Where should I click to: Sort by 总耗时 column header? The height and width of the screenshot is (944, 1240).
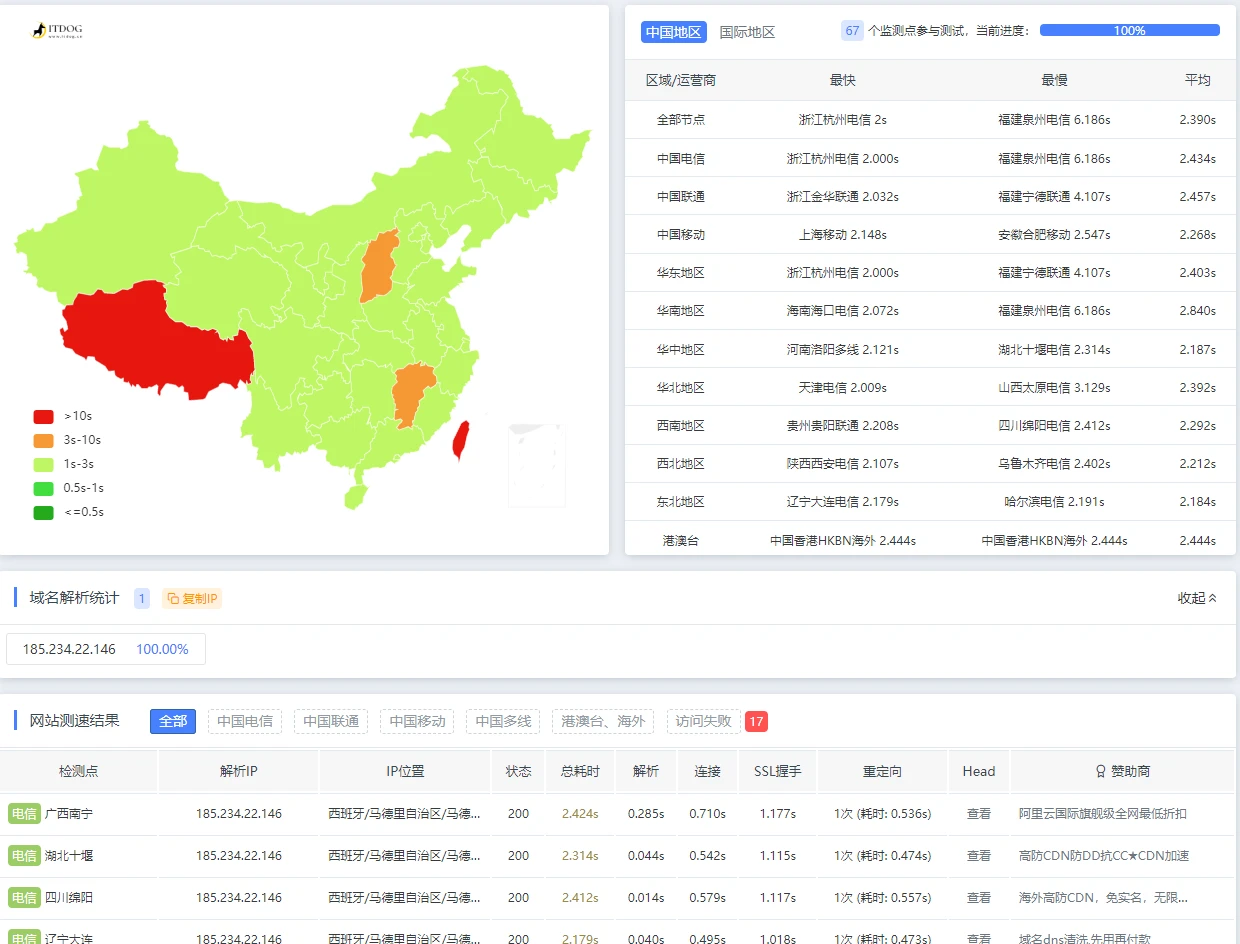(580, 771)
